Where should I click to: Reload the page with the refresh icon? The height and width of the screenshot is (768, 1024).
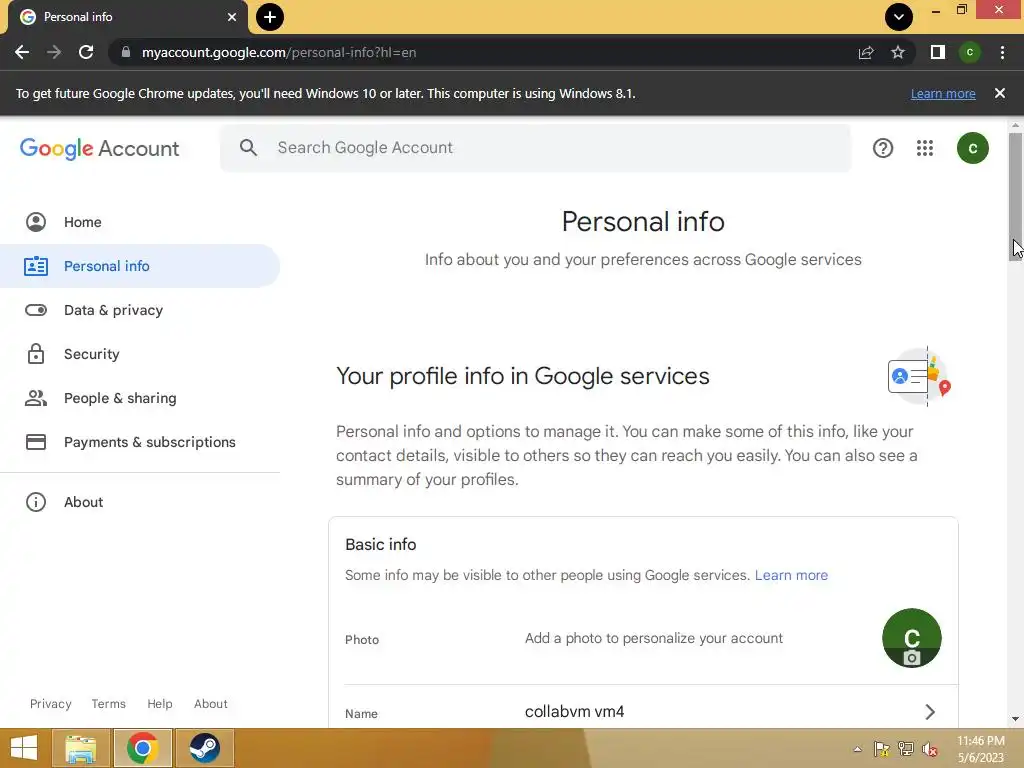tap(86, 52)
